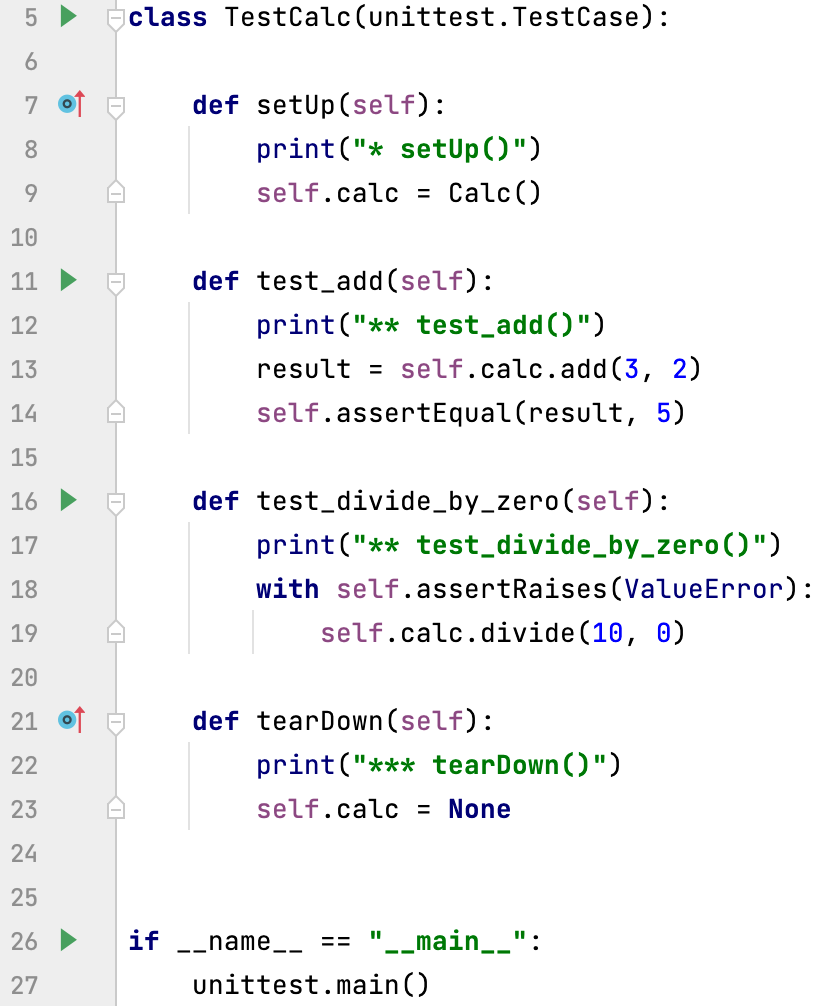Click the with keyword on line 18

(287, 589)
